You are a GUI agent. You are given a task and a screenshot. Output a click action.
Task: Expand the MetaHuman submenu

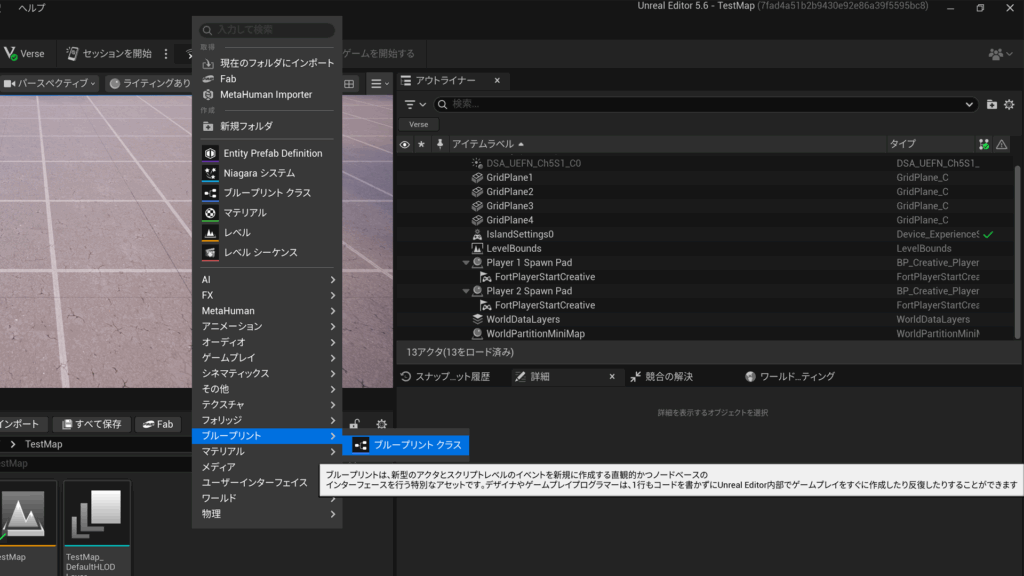pos(267,311)
